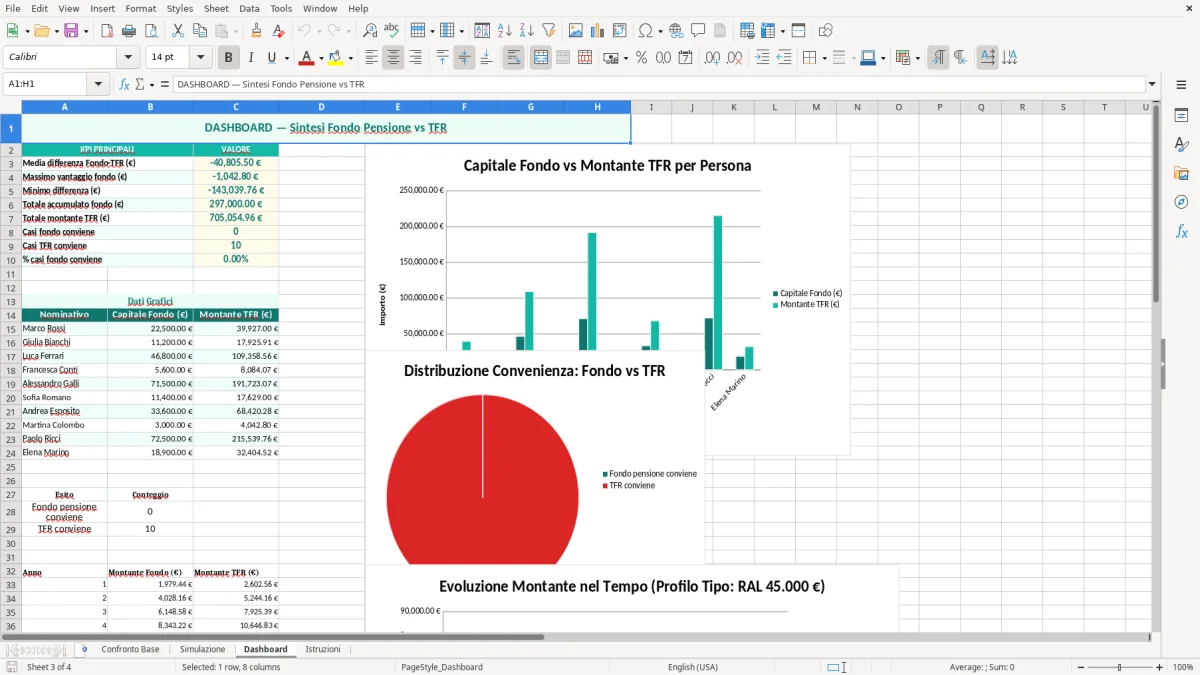Open sidebar Navigator compass icon

pyautogui.click(x=1181, y=202)
